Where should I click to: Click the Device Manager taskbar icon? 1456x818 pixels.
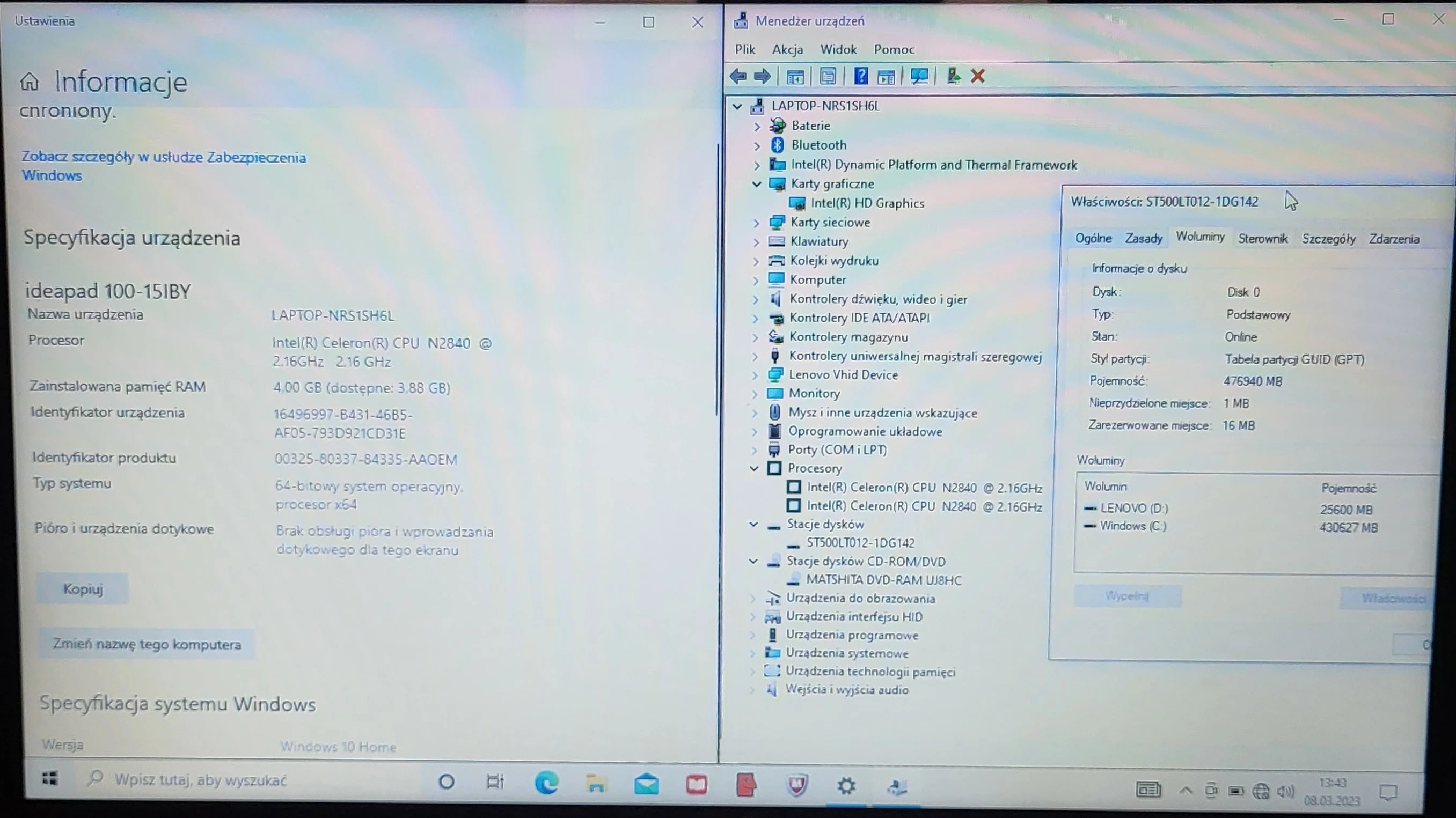click(897, 786)
